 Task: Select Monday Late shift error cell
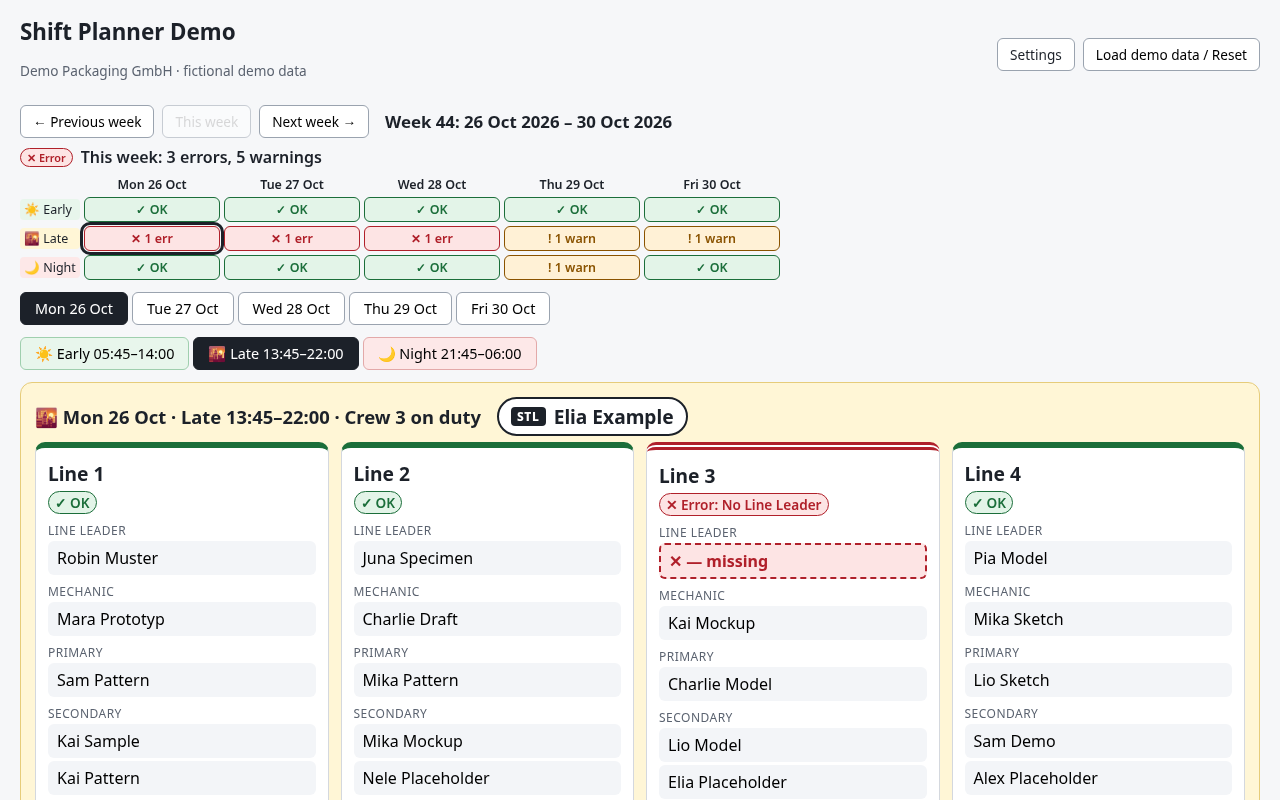point(152,239)
